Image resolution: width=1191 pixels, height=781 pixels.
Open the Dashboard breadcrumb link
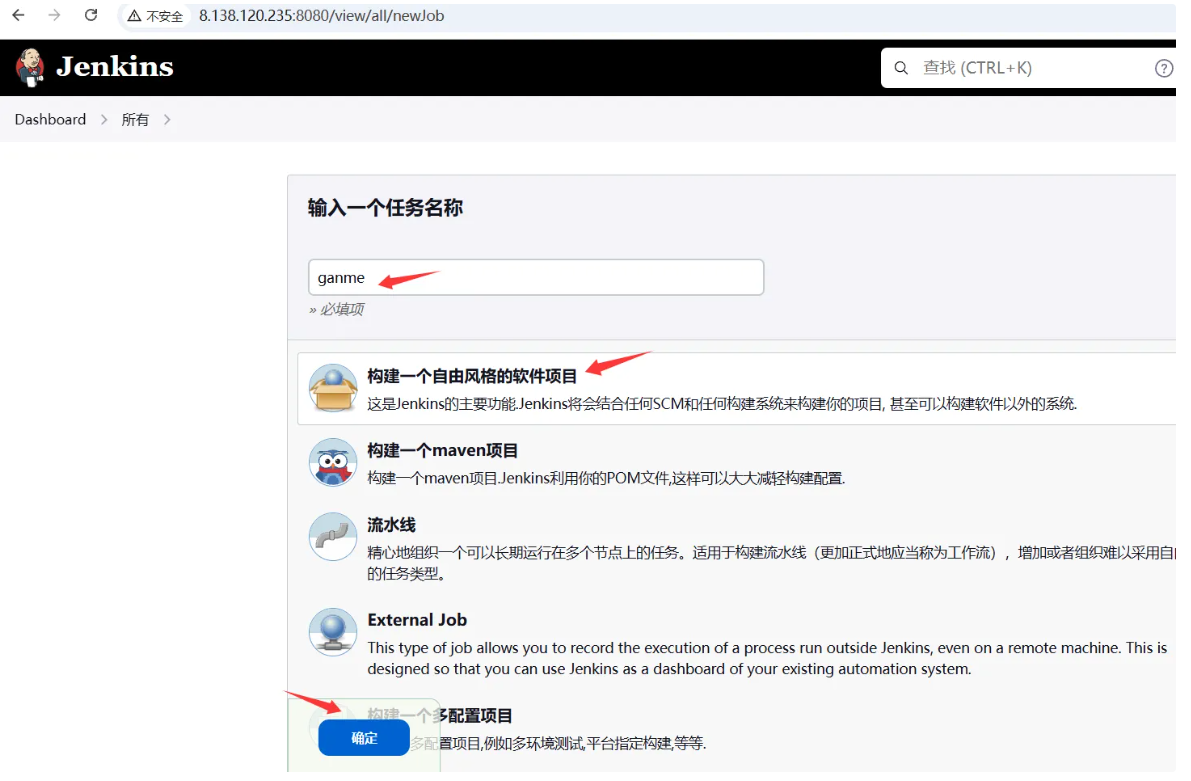click(50, 119)
